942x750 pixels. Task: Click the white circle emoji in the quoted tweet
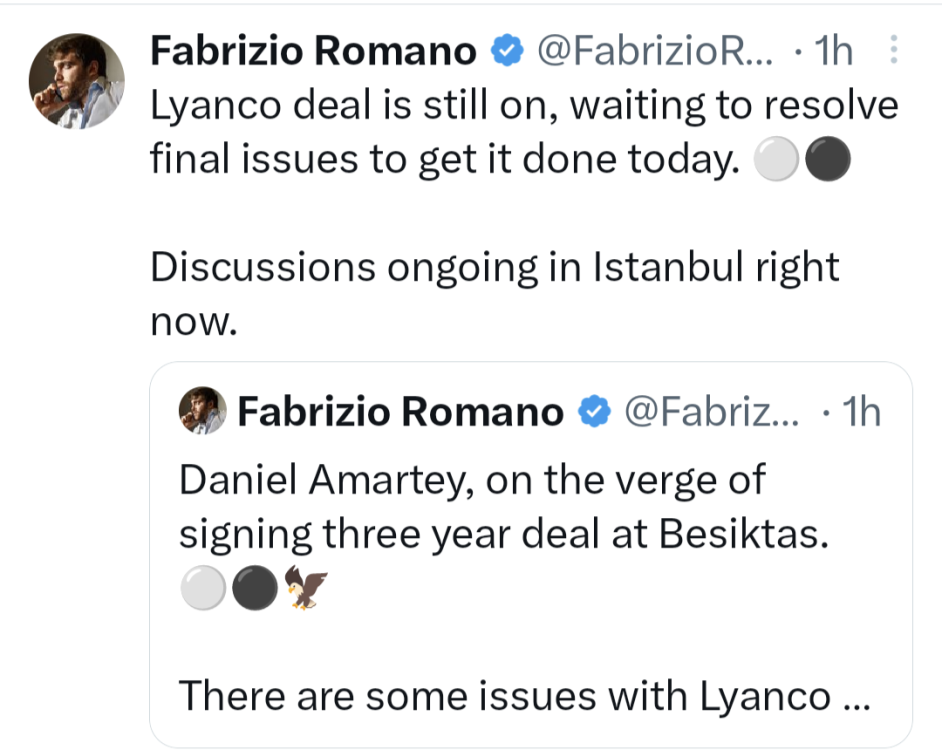202,590
